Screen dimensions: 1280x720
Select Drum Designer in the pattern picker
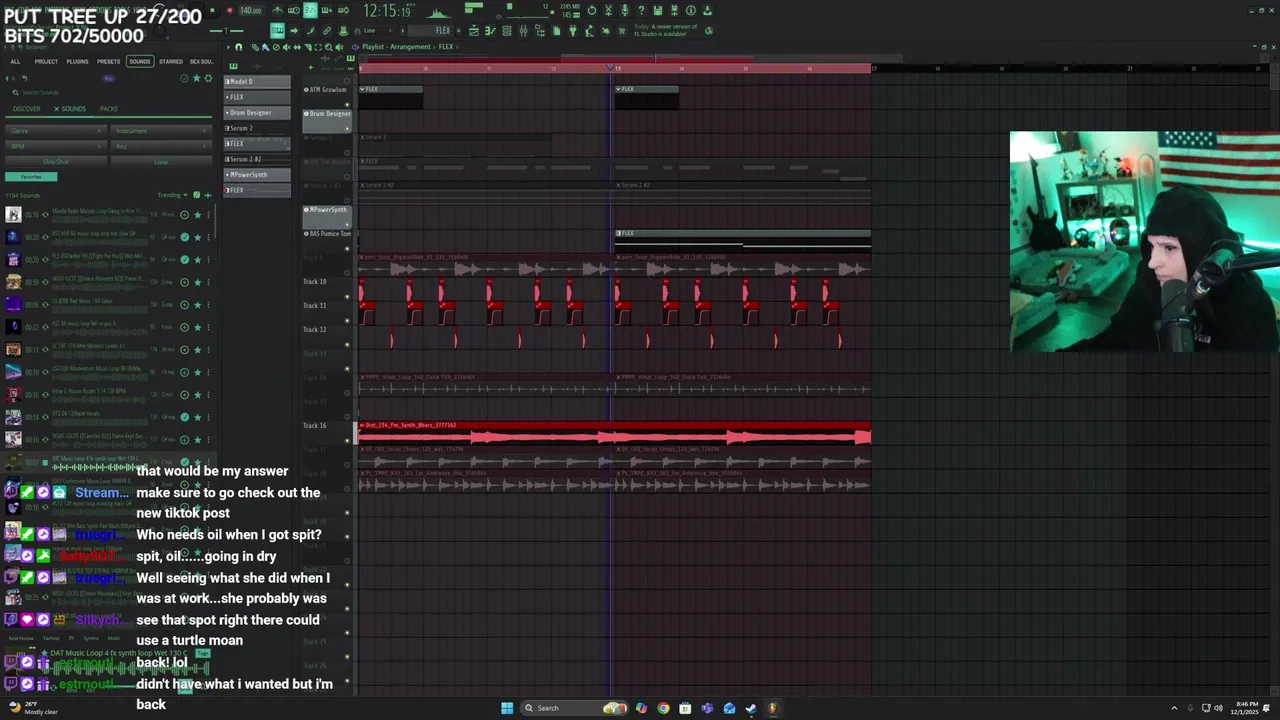tap(257, 113)
